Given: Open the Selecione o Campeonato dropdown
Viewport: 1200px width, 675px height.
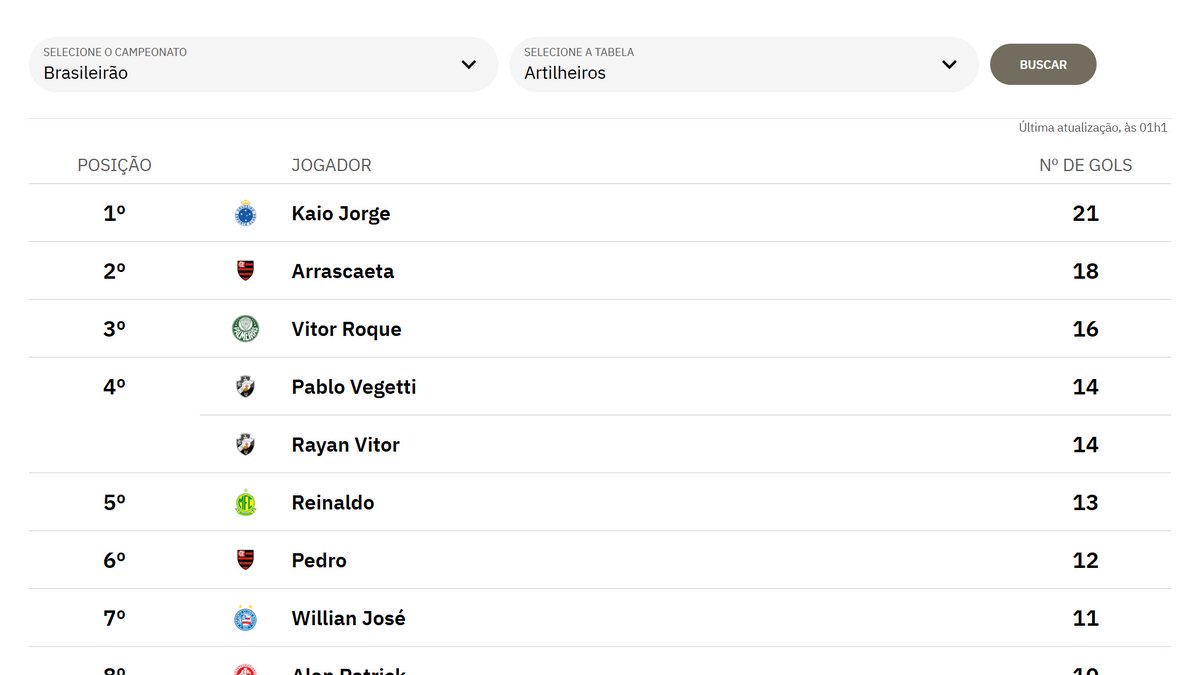Looking at the screenshot, I should (x=262, y=65).
